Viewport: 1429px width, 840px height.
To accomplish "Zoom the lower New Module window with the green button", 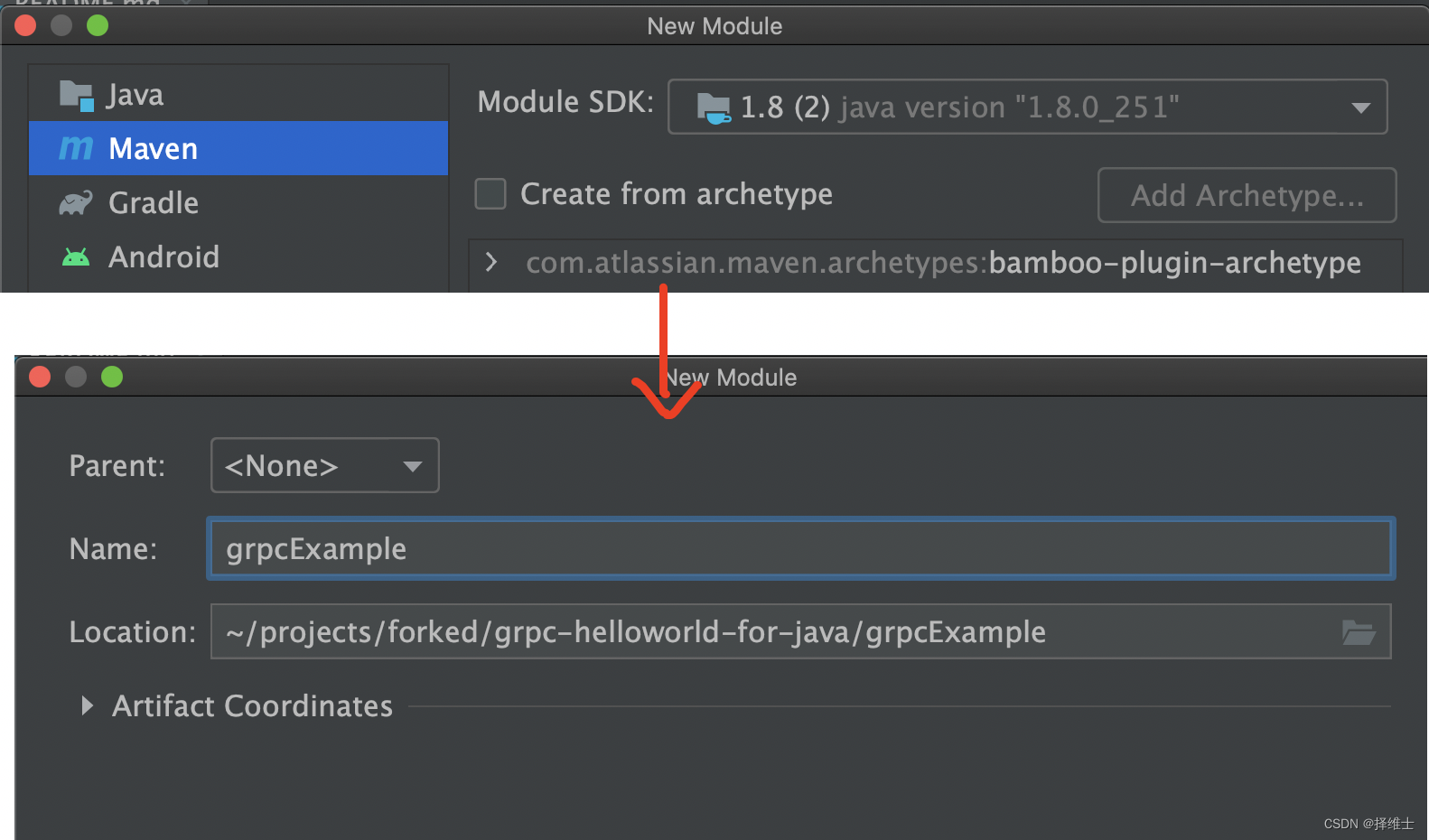I will [112, 377].
